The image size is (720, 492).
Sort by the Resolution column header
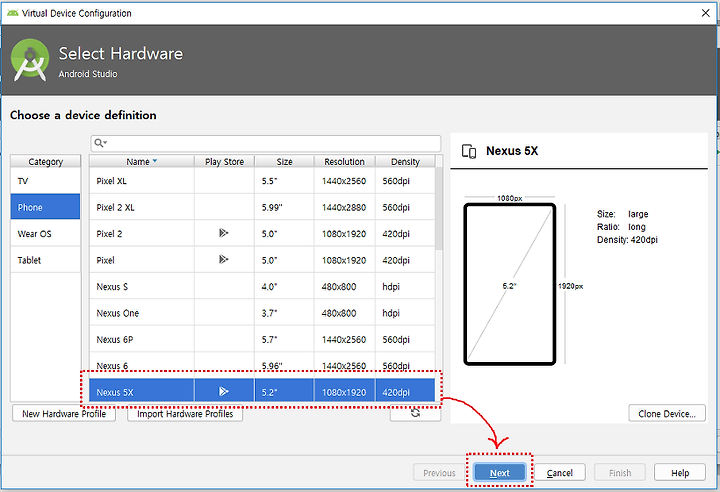pos(344,161)
